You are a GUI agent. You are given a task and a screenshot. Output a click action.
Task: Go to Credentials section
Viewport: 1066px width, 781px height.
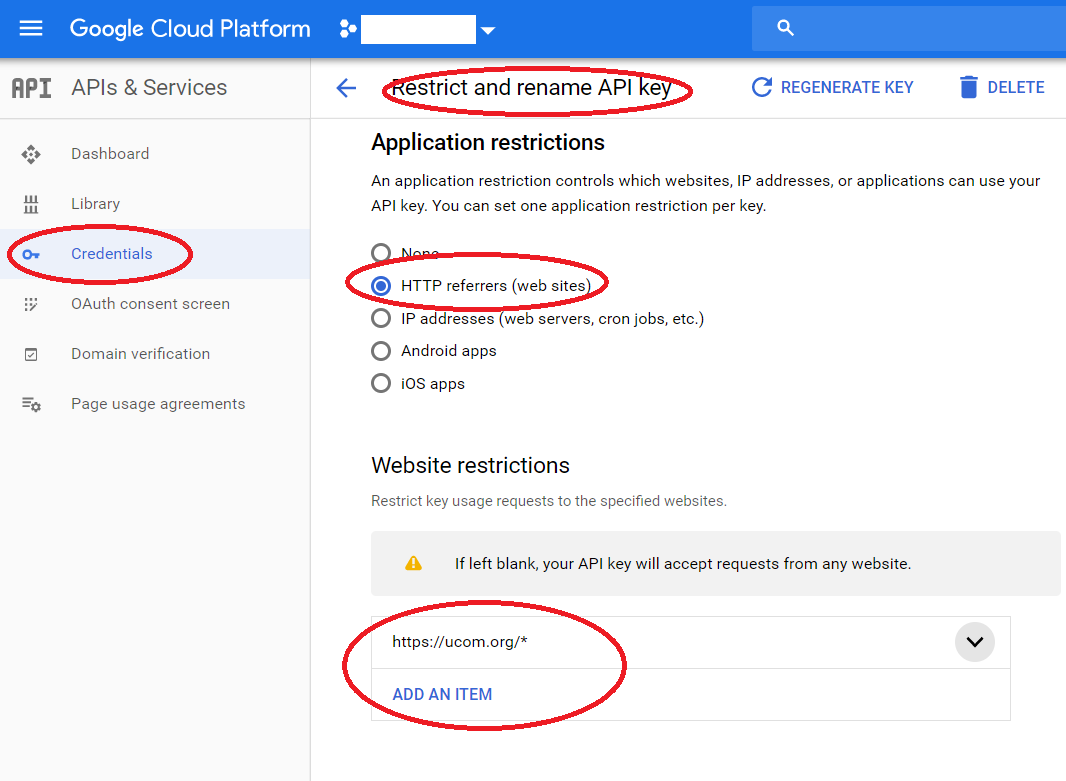coord(112,254)
